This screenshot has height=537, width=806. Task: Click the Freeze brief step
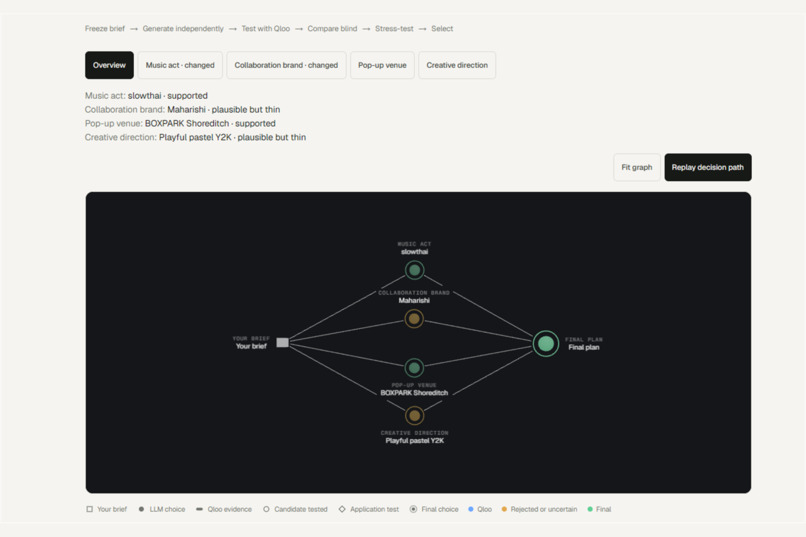pyautogui.click(x=105, y=29)
